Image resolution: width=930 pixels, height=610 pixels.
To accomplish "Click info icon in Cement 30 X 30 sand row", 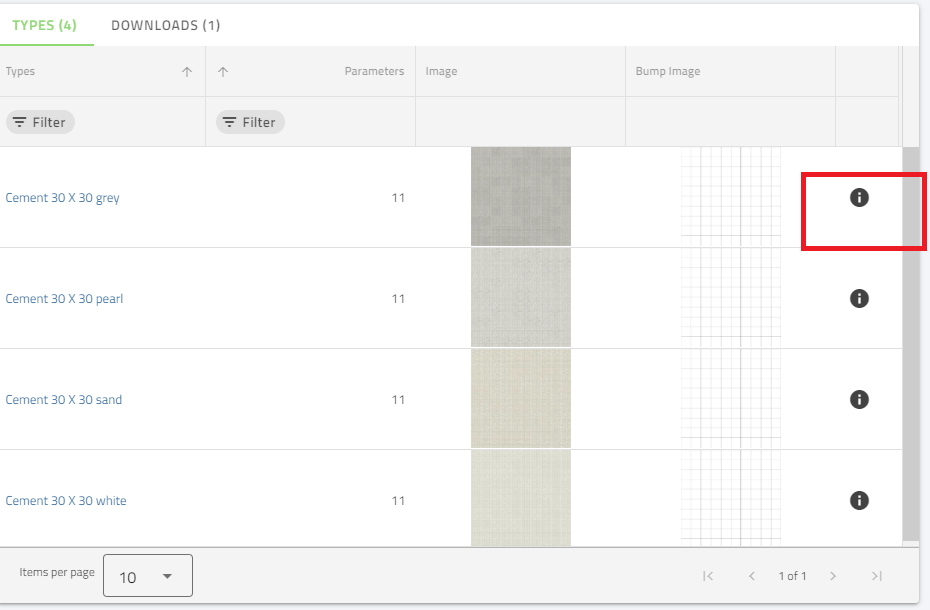I will (x=858, y=399).
